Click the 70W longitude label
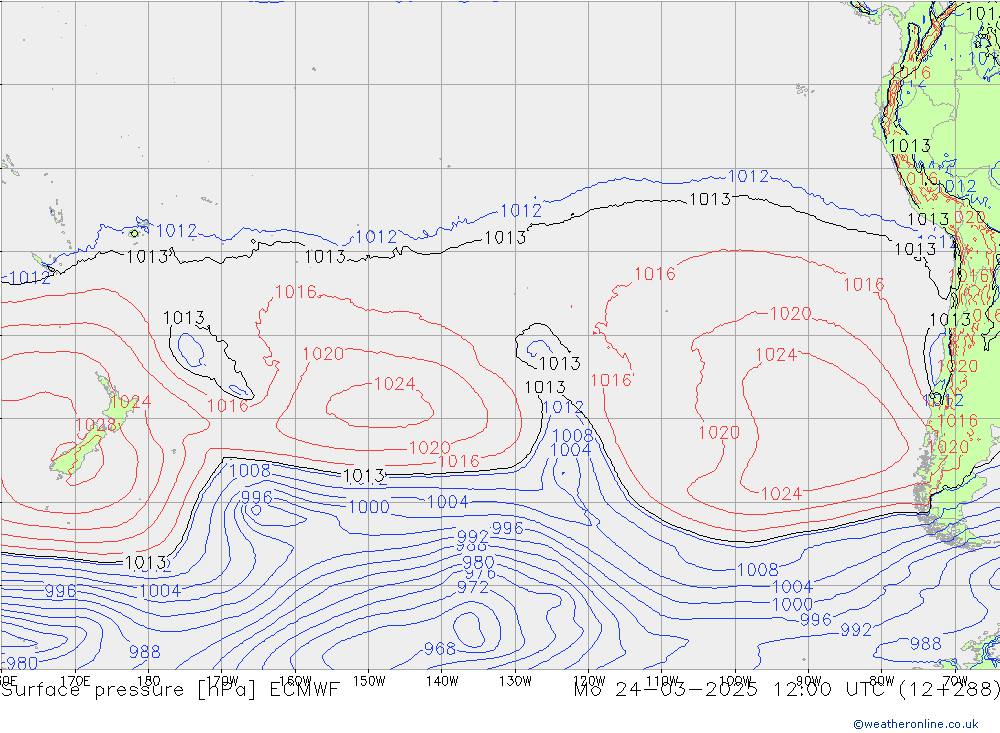The image size is (1000, 733). pyautogui.click(x=955, y=681)
